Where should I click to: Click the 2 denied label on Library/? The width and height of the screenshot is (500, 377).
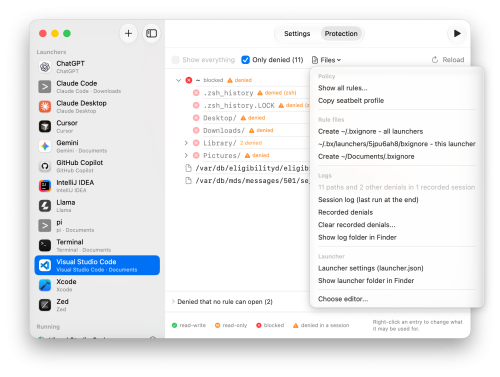point(251,143)
